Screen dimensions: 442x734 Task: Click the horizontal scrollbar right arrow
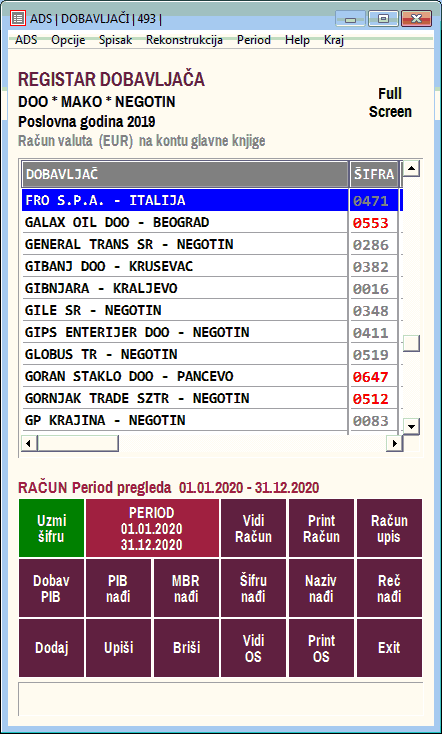(x=394, y=443)
